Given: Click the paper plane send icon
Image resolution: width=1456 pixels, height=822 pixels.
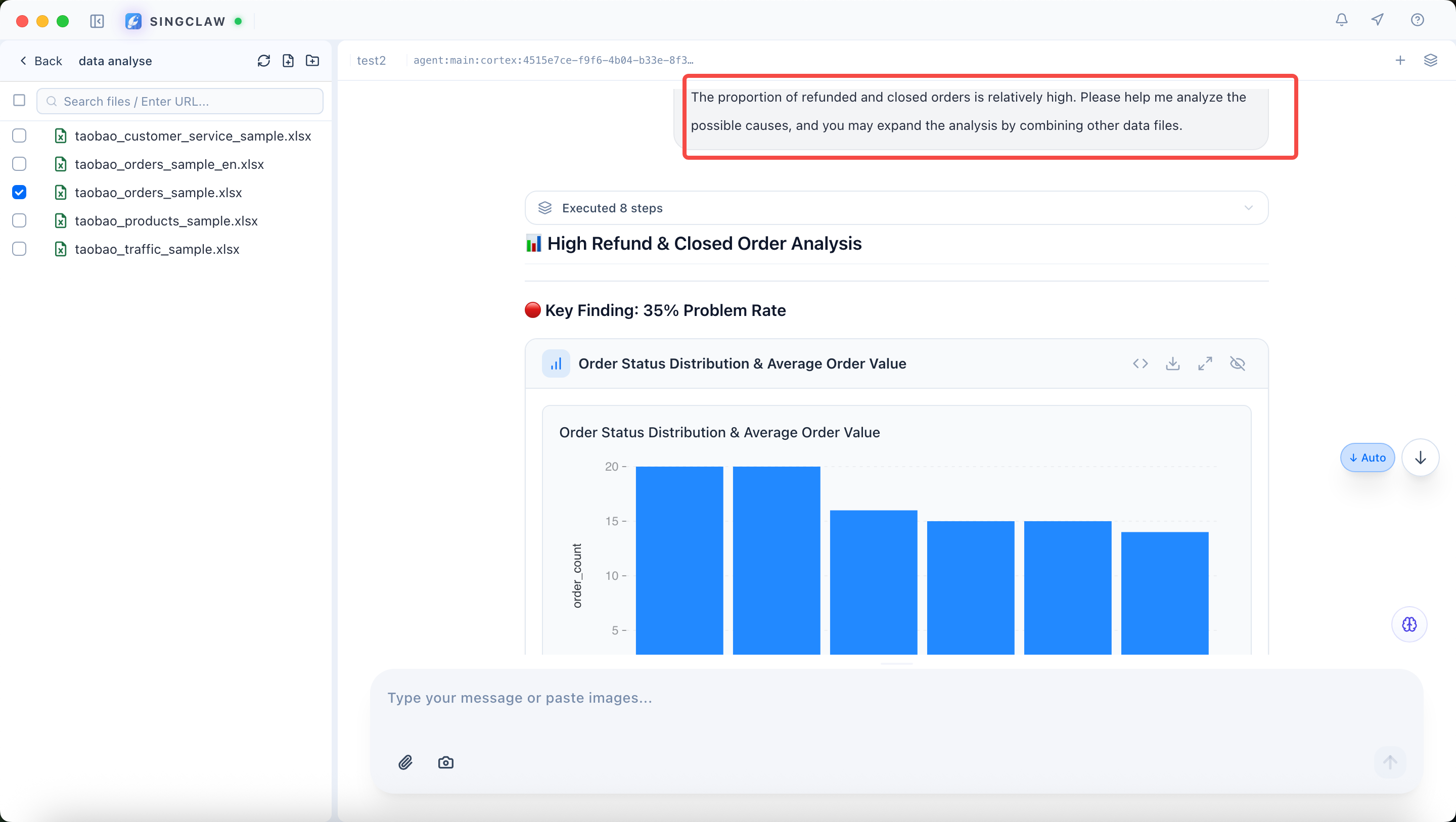Looking at the screenshot, I should [1378, 20].
